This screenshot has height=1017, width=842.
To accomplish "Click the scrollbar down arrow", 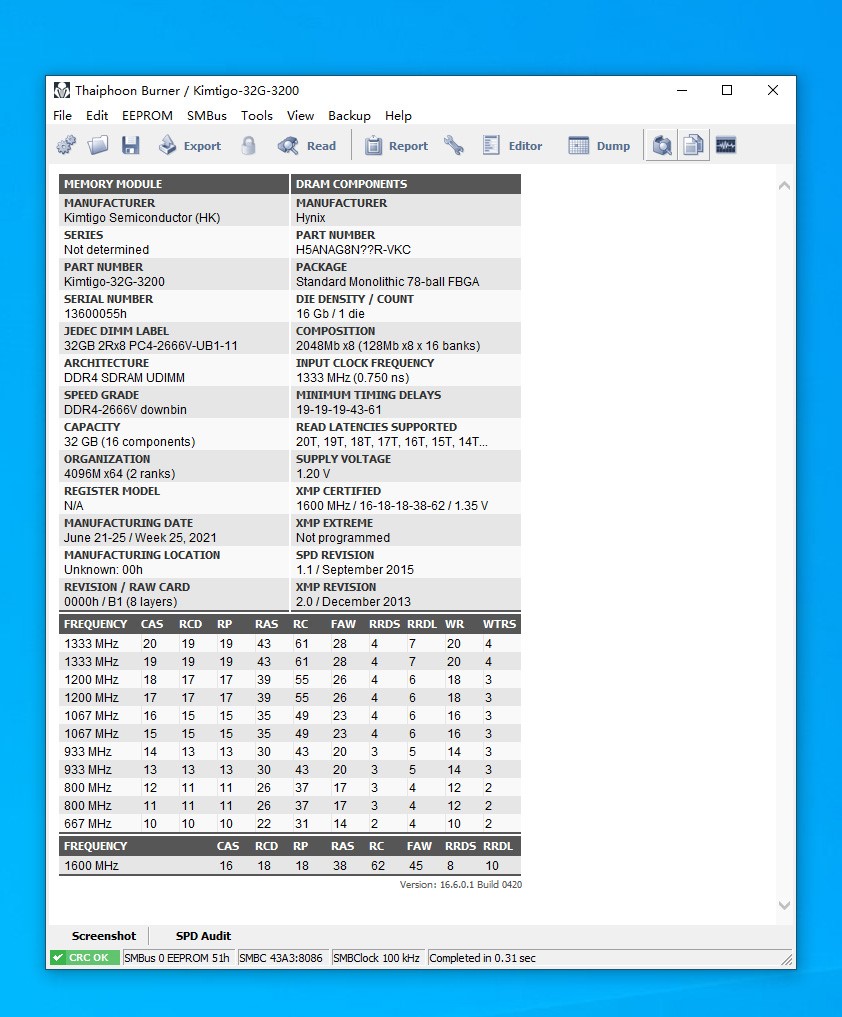I will [784, 905].
